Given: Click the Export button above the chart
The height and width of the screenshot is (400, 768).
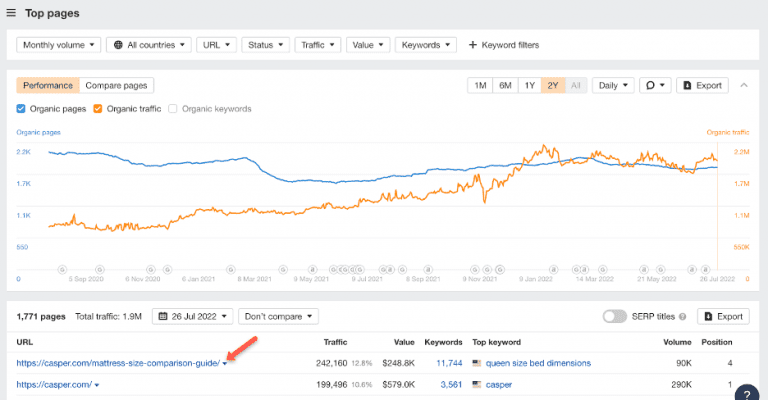Looking at the screenshot, I should tap(702, 85).
